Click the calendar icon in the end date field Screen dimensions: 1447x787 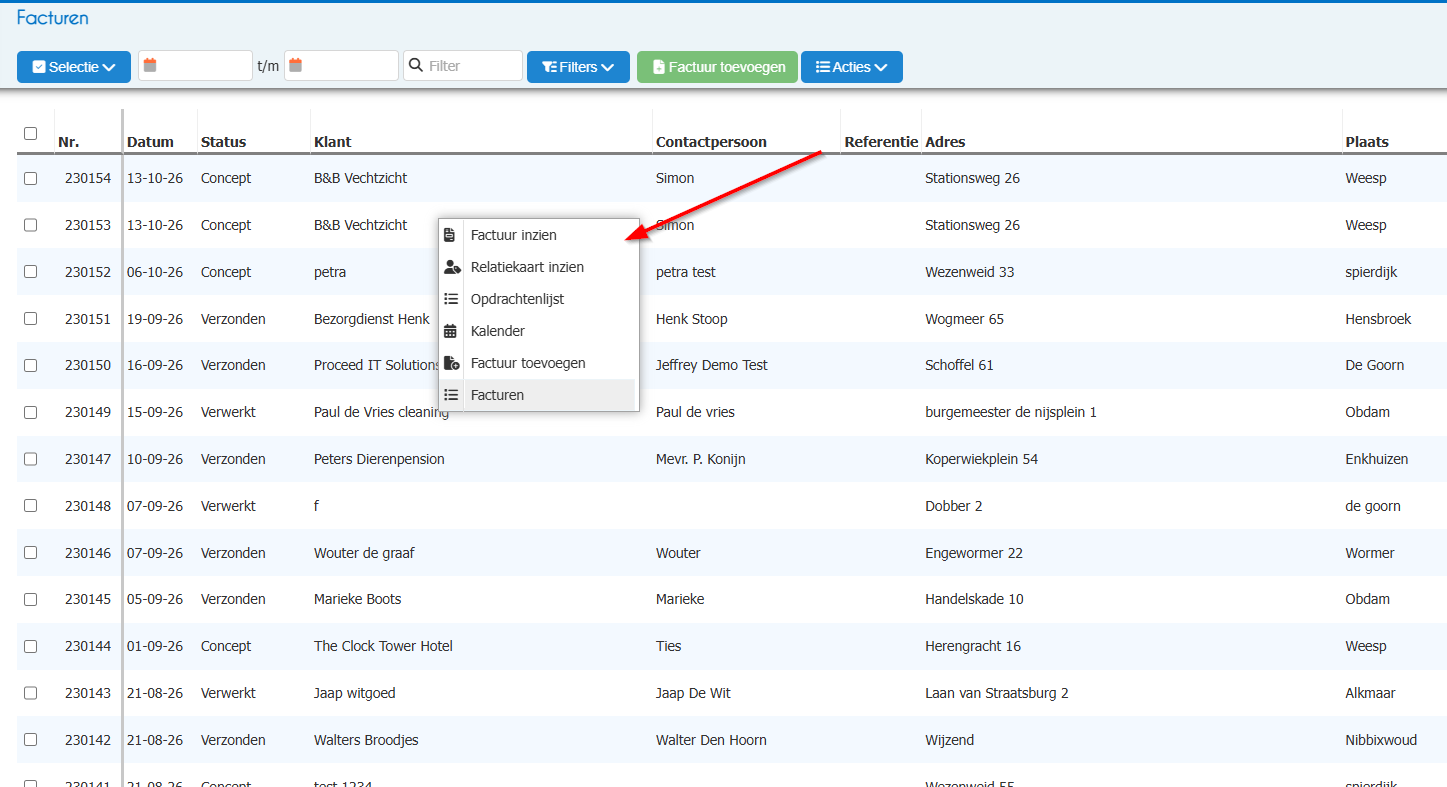296,65
